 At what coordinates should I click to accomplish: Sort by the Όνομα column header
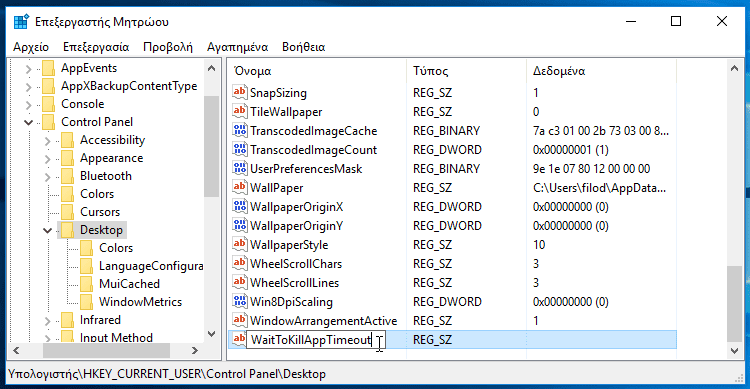pyautogui.click(x=317, y=71)
